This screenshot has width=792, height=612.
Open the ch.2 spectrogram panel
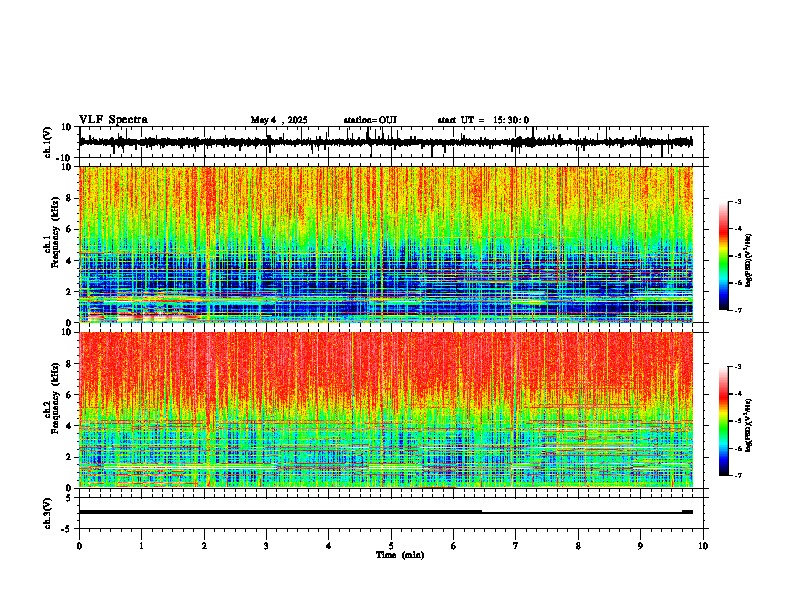[x=386, y=410]
